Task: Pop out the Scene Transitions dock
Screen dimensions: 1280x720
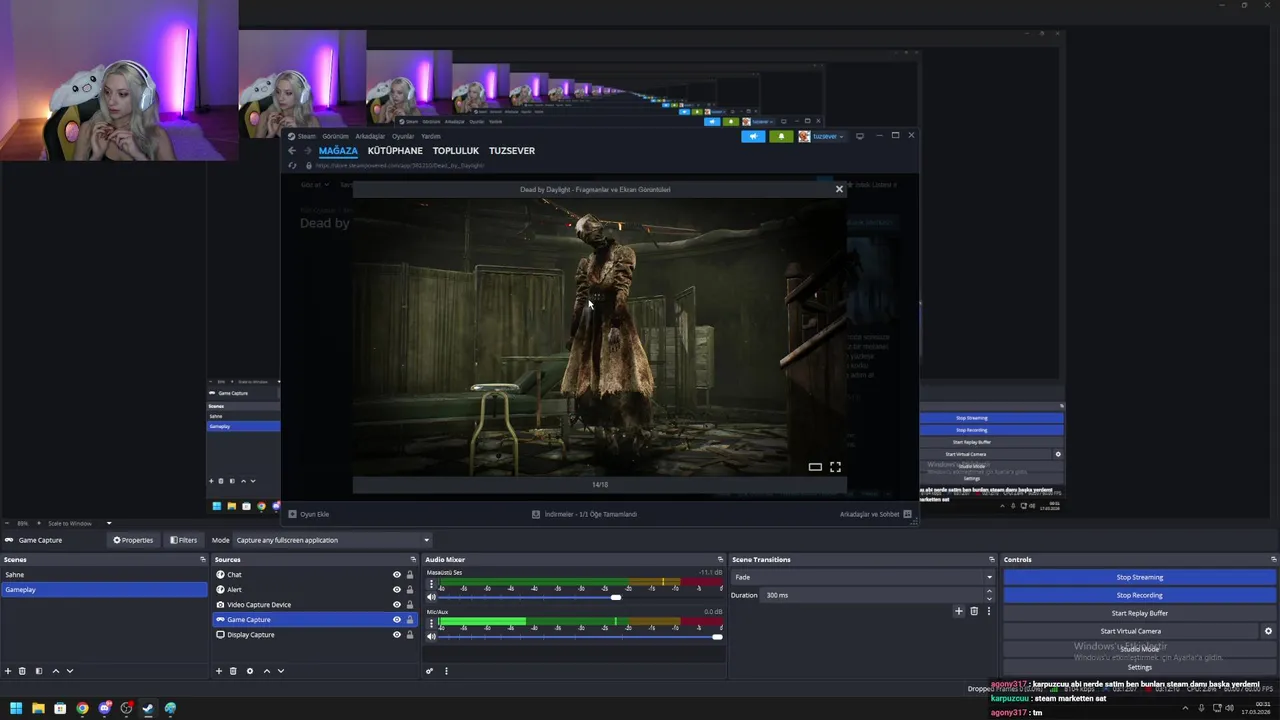Action: [992, 560]
